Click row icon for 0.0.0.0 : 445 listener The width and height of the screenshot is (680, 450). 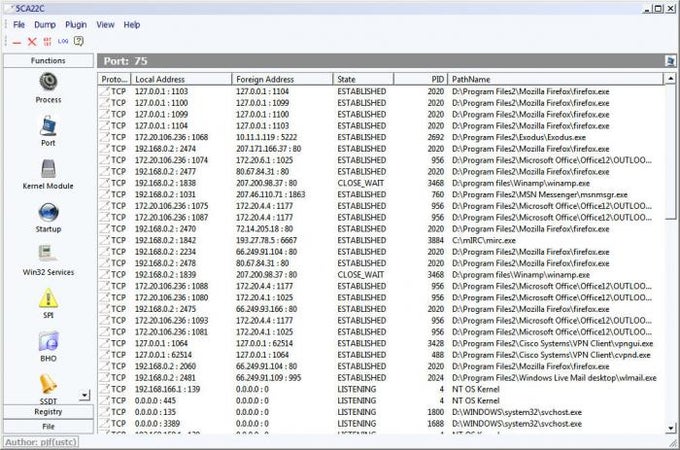(105, 401)
